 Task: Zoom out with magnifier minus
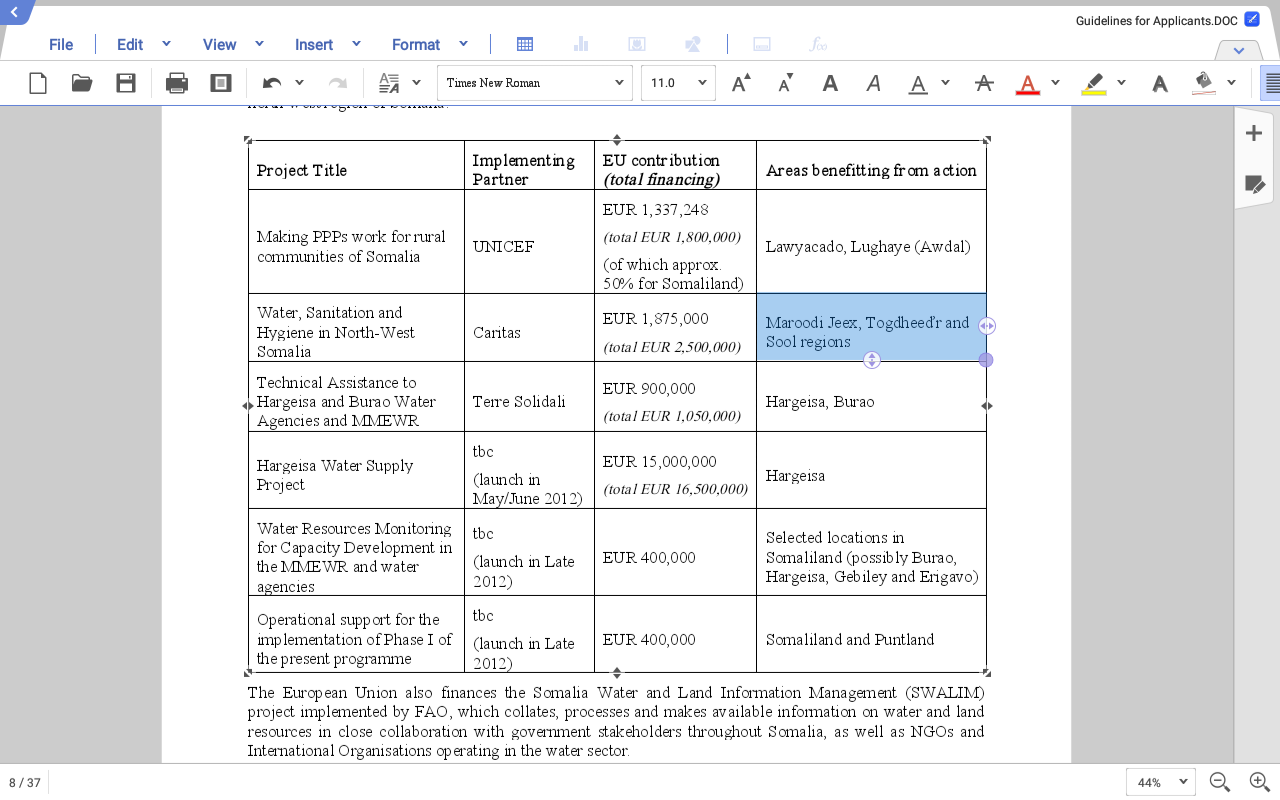click(1219, 782)
